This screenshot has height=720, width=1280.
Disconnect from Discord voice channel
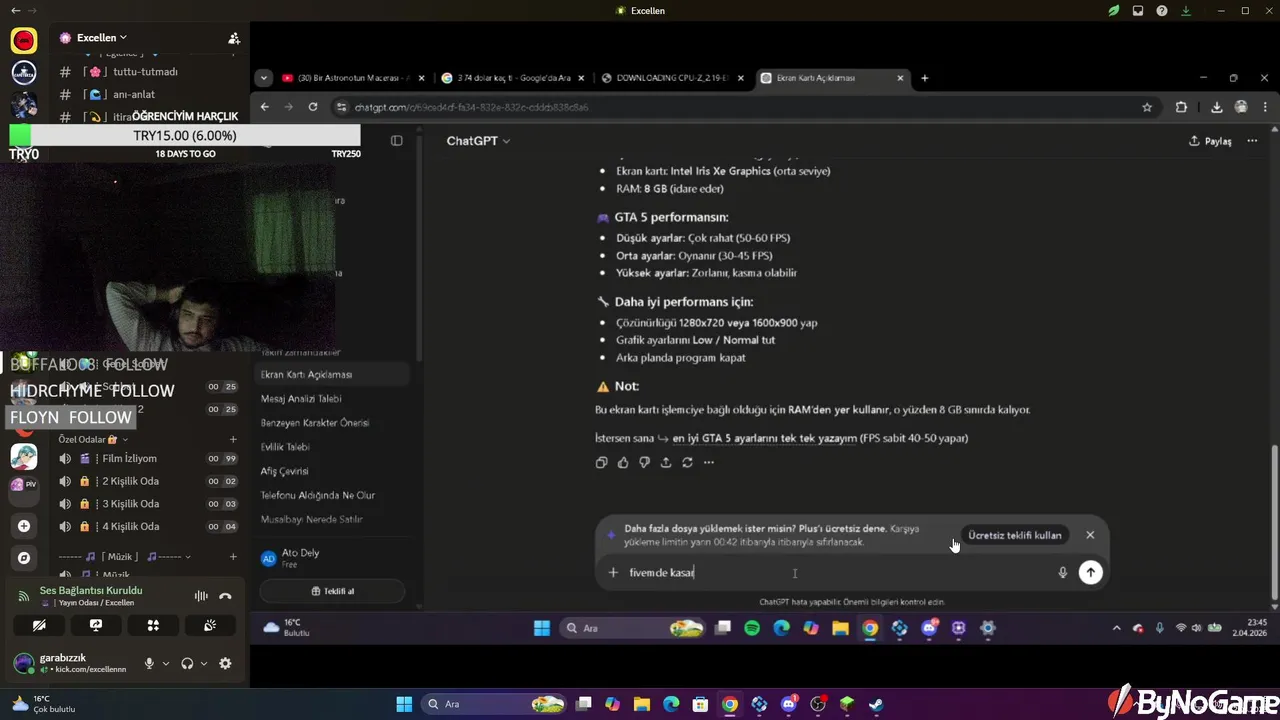tap(225, 596)
